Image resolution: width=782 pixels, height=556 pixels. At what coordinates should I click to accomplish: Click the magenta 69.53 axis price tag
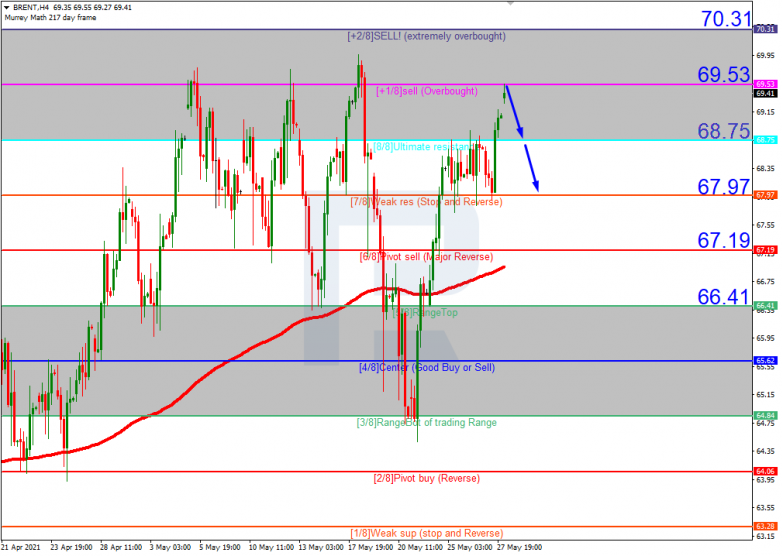(x=766, y=84)
